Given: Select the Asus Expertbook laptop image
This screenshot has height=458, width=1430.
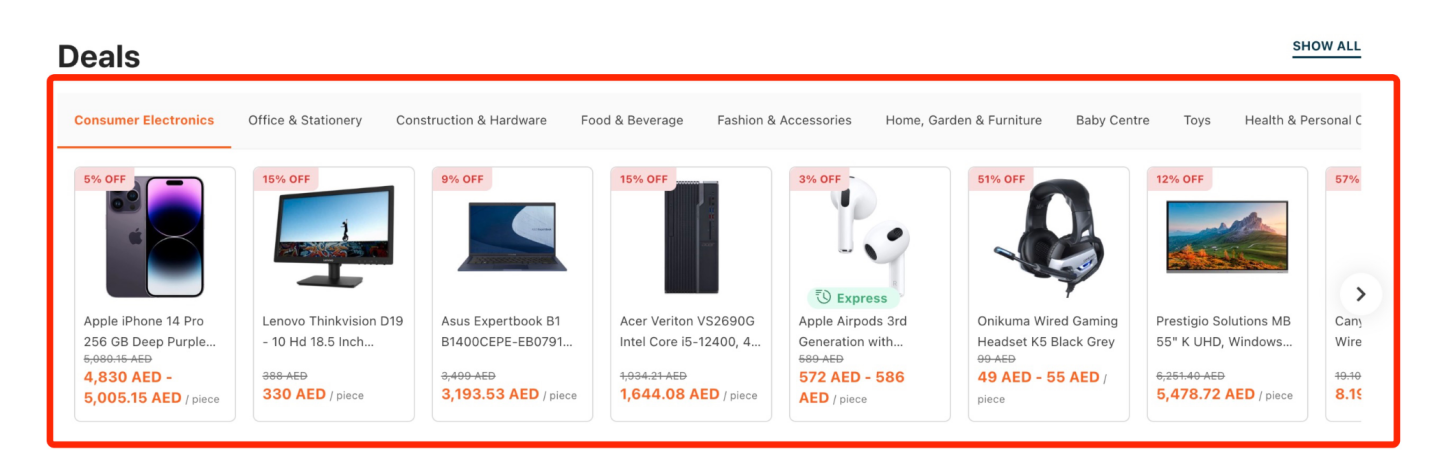Looking at the screenshot, I should point(512,237).
